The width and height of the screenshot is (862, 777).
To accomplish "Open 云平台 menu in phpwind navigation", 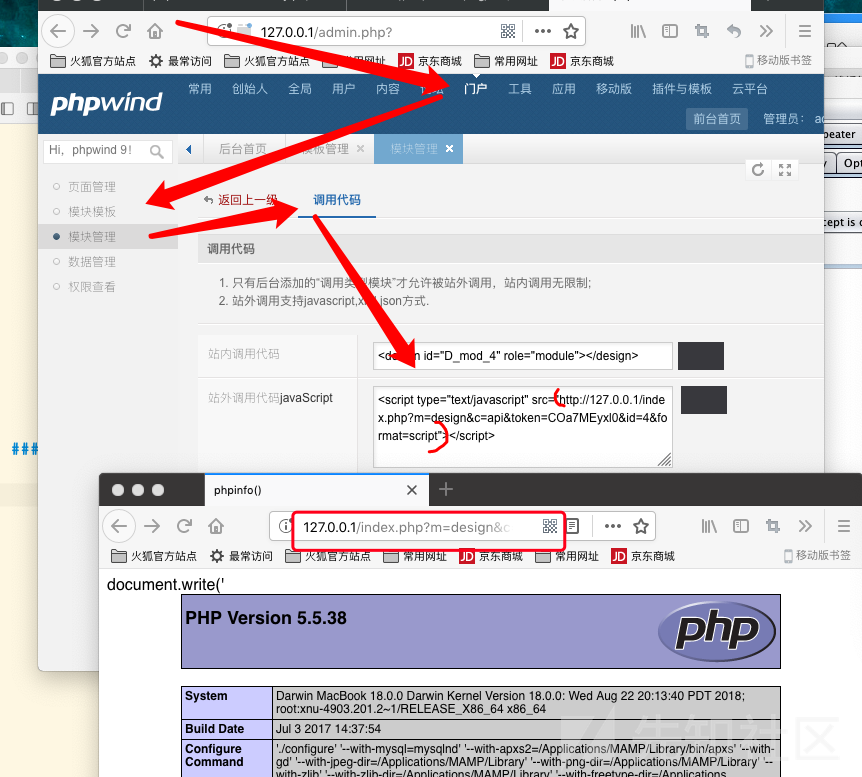I will coord(749,89).
